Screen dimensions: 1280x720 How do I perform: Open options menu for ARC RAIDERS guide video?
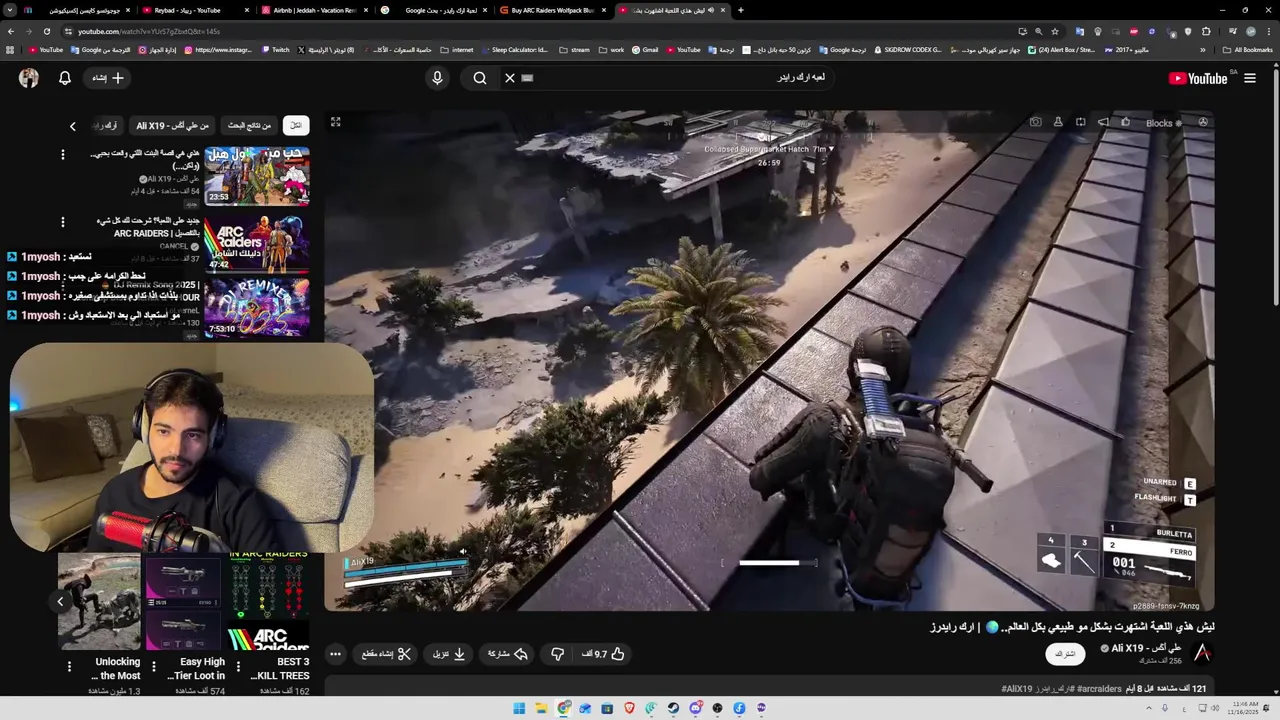pyautogui.click(x=62, y=222)
